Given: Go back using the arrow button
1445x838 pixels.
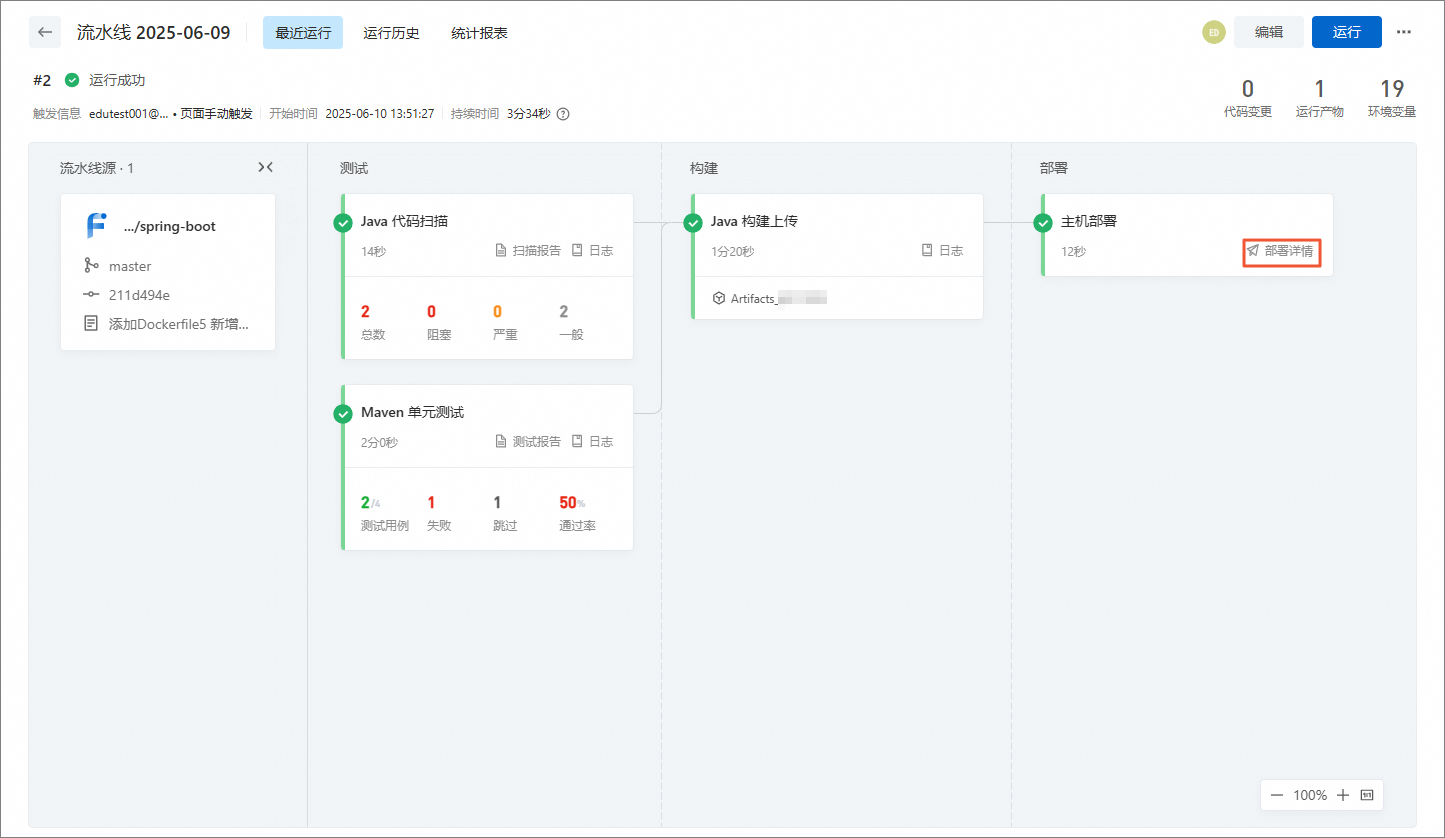Looking at the screenshot, I should 45,32.
